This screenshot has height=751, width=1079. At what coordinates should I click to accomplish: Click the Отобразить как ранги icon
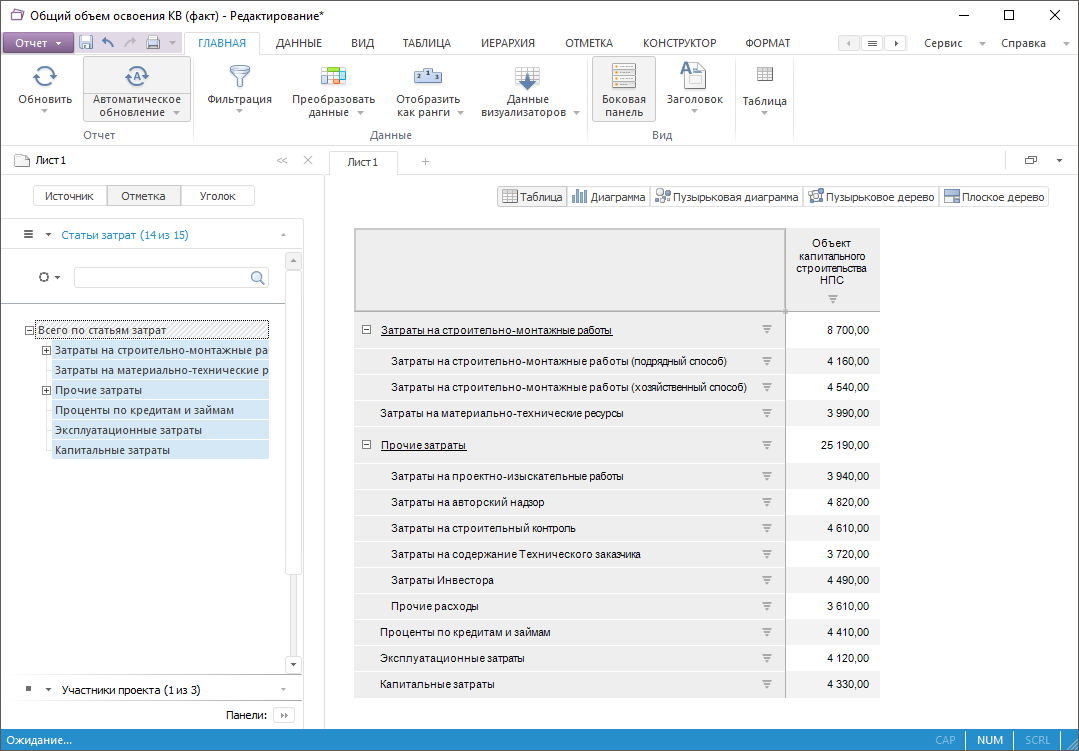click(x=428, y=77)
